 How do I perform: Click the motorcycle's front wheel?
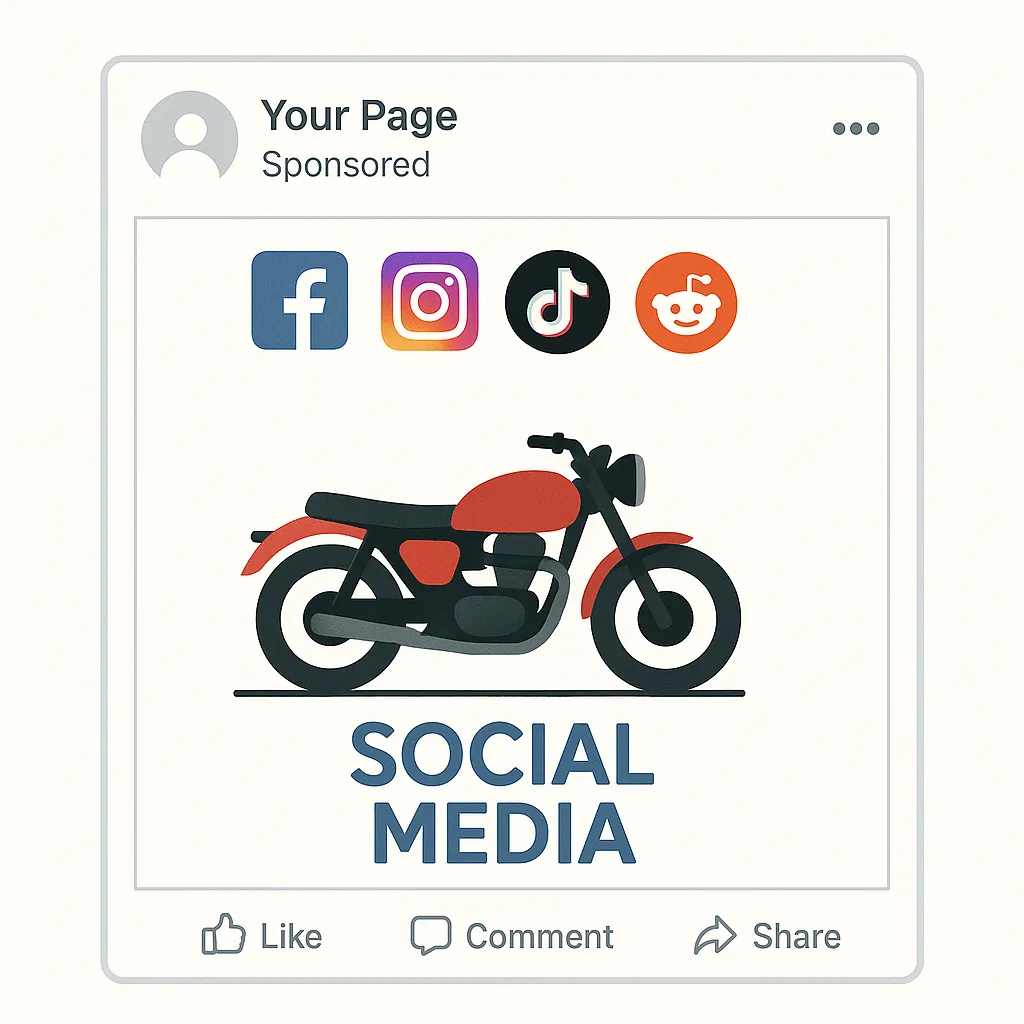tap(665, 618)
